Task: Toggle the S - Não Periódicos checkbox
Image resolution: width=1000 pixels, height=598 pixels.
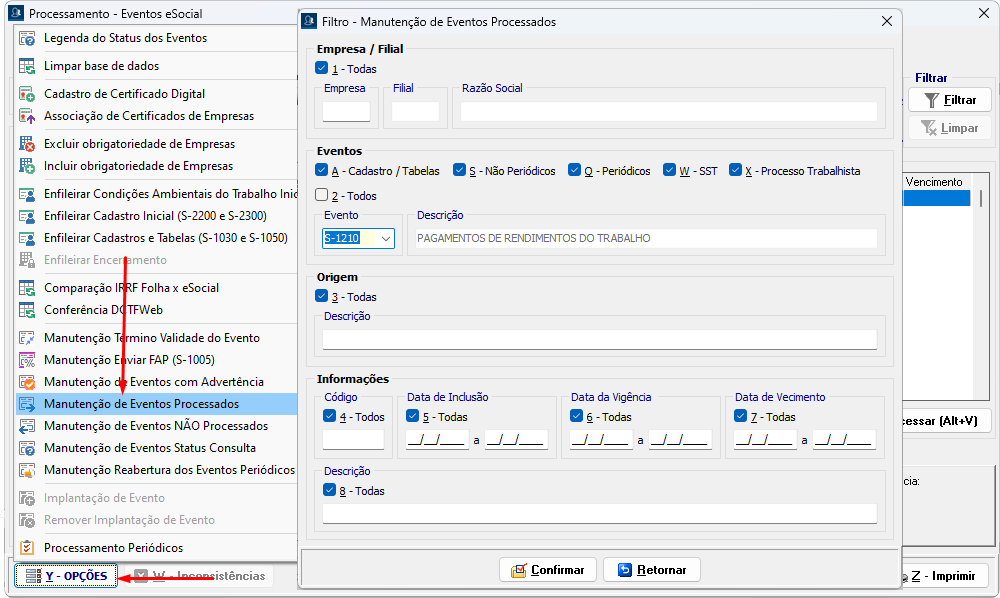Action: (x=459, y=171)
